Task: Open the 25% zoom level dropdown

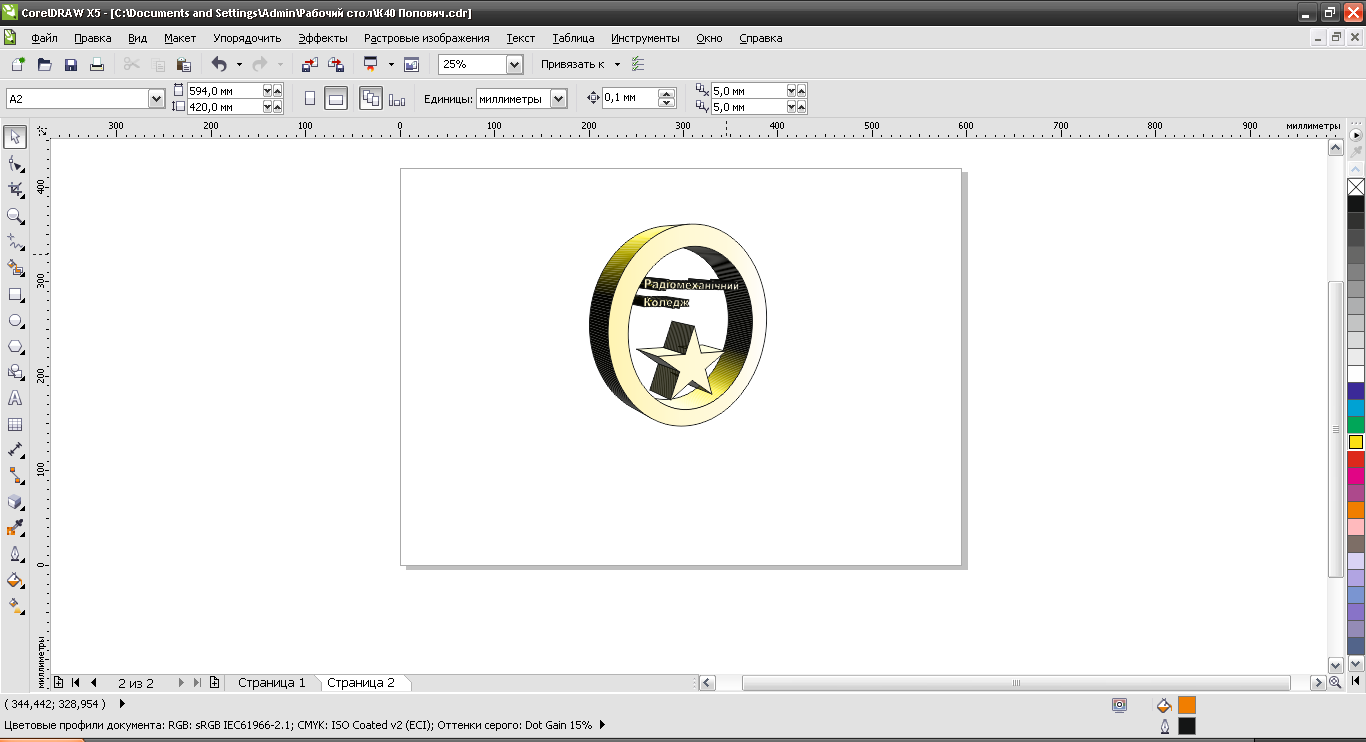Action: [514, 64]
